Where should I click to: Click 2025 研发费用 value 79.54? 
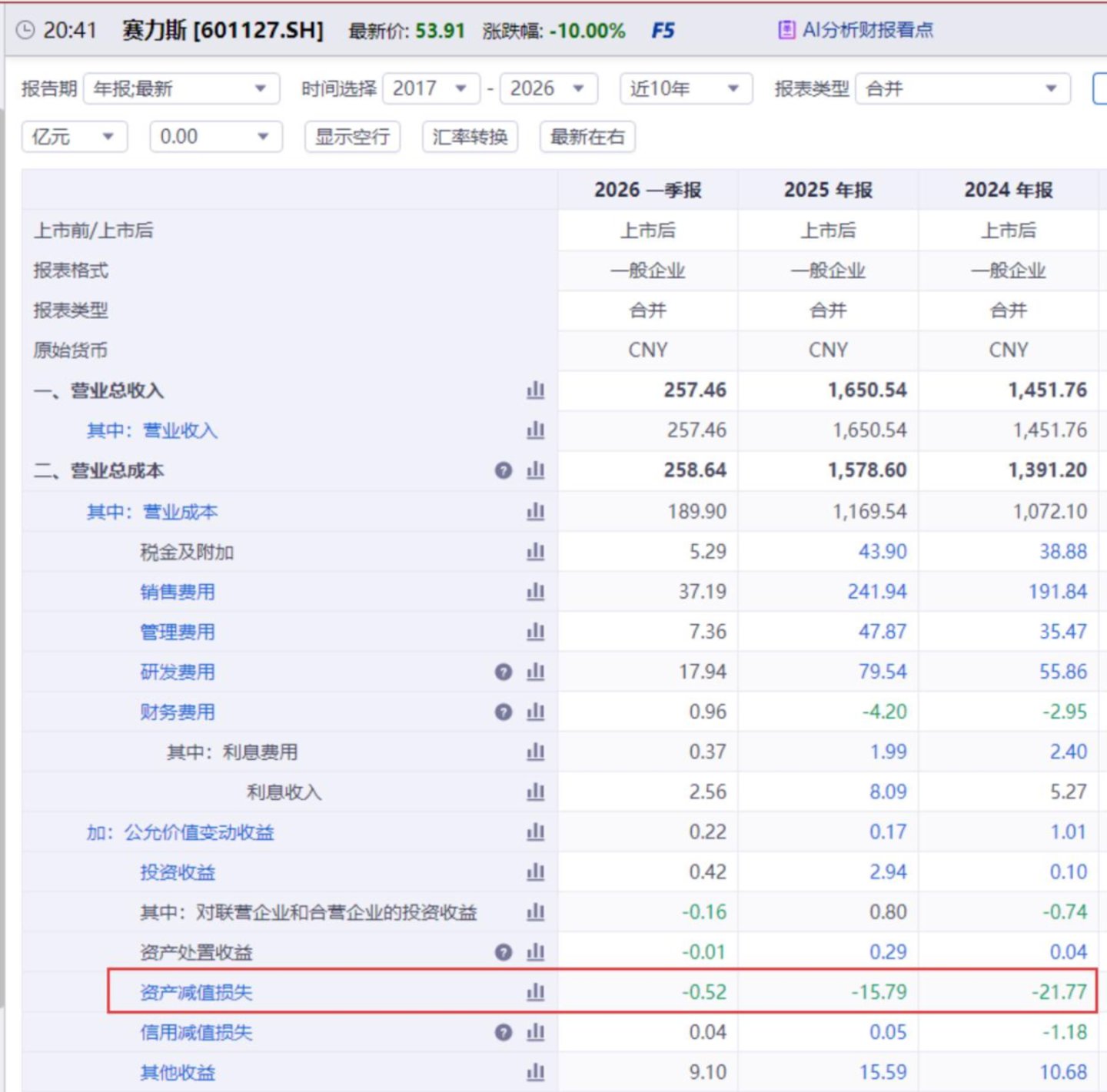point(883,672)
